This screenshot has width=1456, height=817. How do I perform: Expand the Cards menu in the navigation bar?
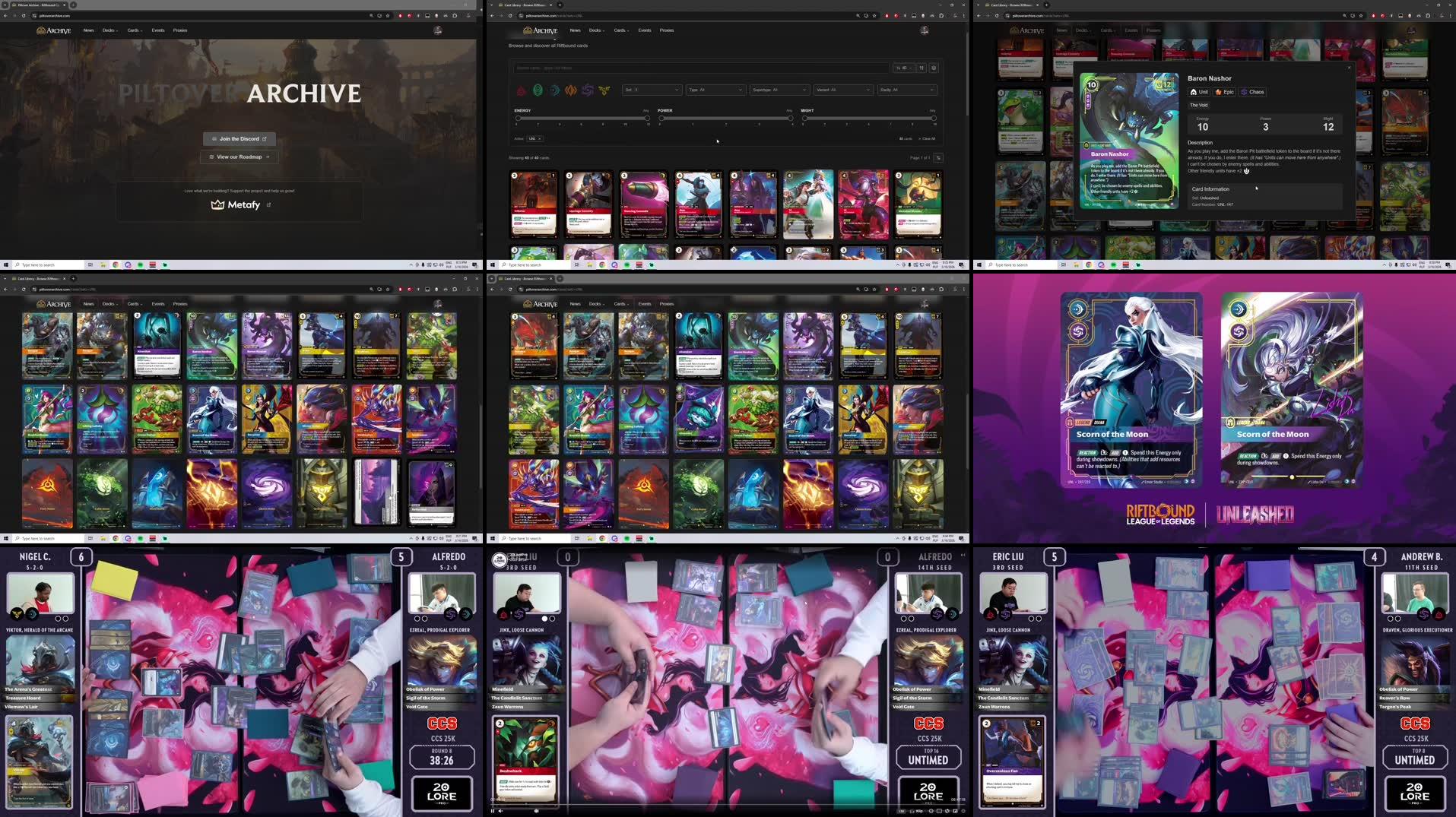pos(620,30)
